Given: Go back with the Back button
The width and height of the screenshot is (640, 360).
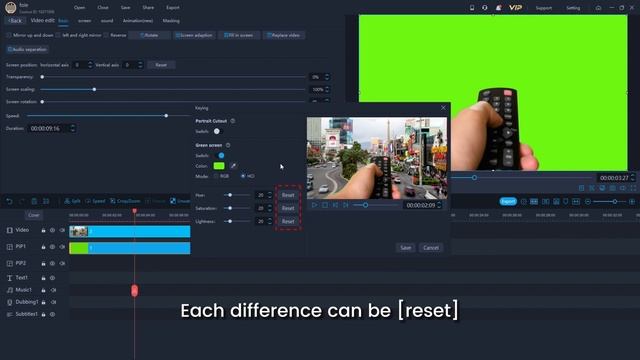Looking at the screenshot, I should tap(15, 20).
